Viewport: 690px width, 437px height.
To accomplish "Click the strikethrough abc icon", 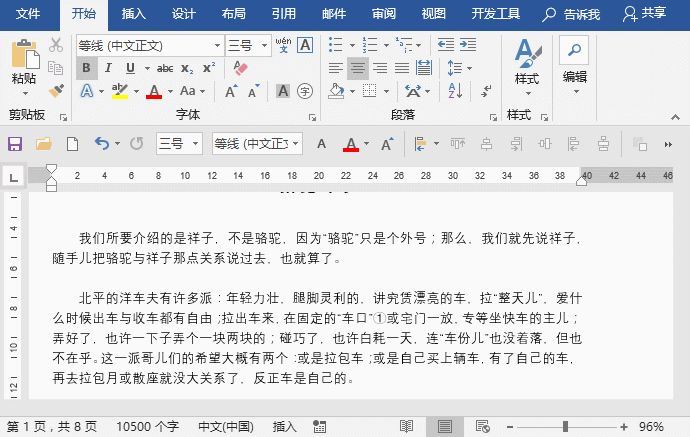I will (x=165, y=68).
